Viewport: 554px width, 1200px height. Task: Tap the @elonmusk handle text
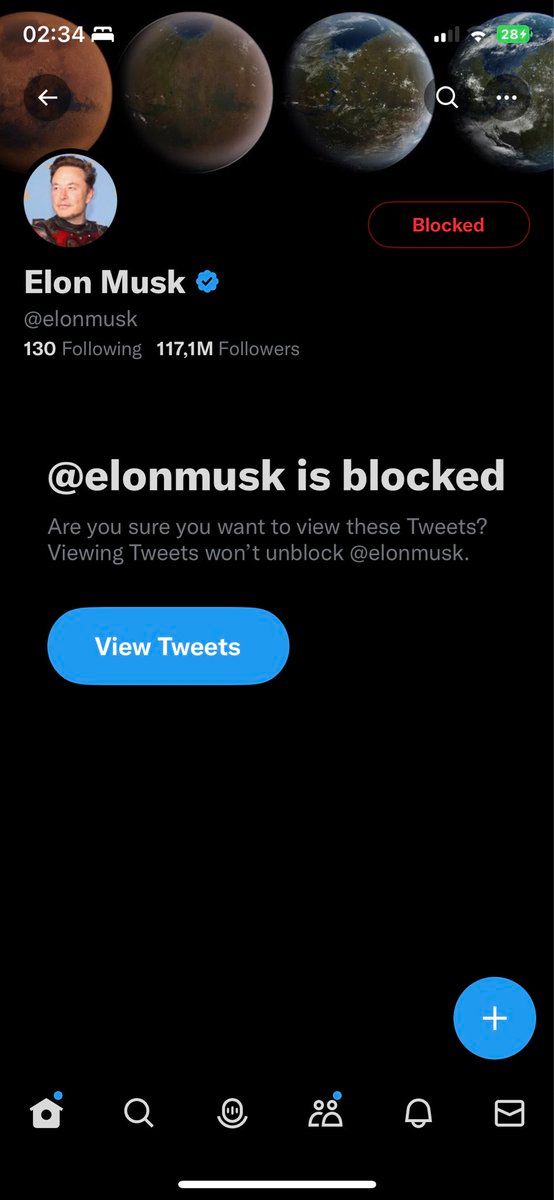(81, 319)
